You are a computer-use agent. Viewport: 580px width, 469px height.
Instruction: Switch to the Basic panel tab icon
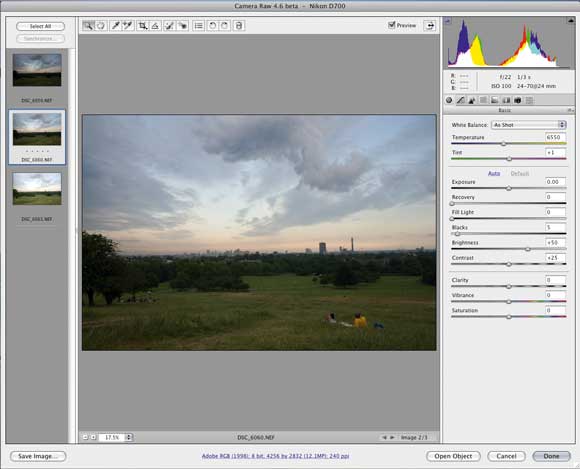pyautogui.click(x=449, y=100)
